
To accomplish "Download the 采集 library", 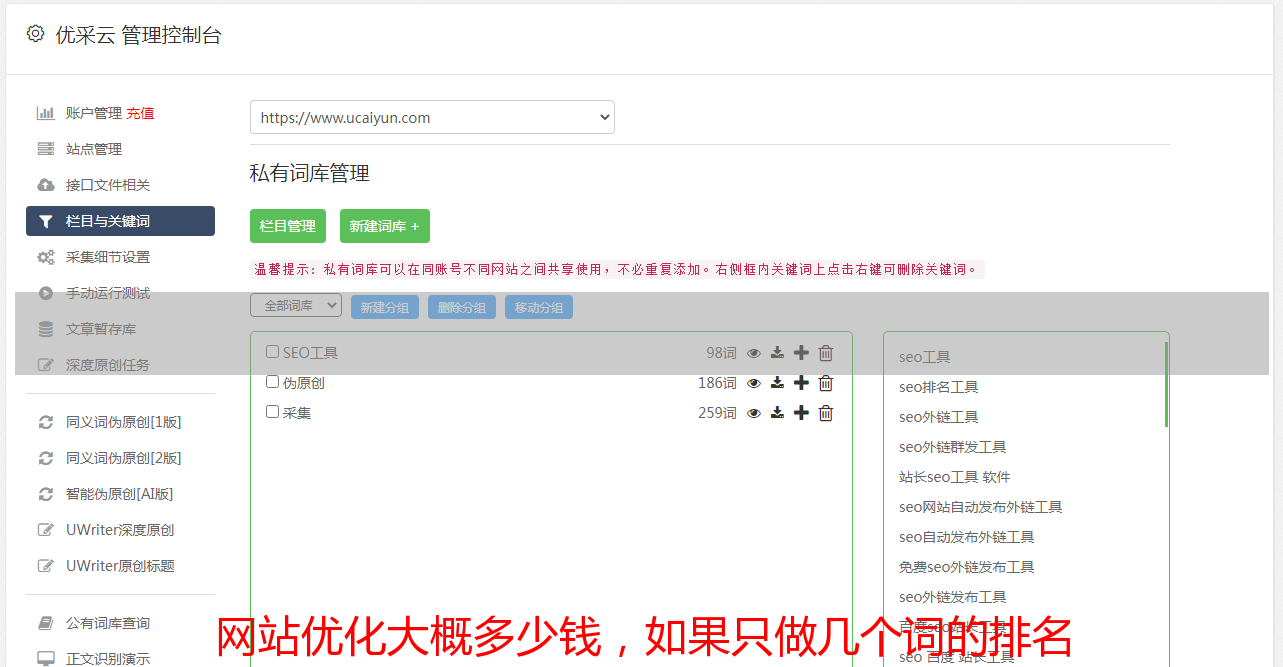I will 777,413.
